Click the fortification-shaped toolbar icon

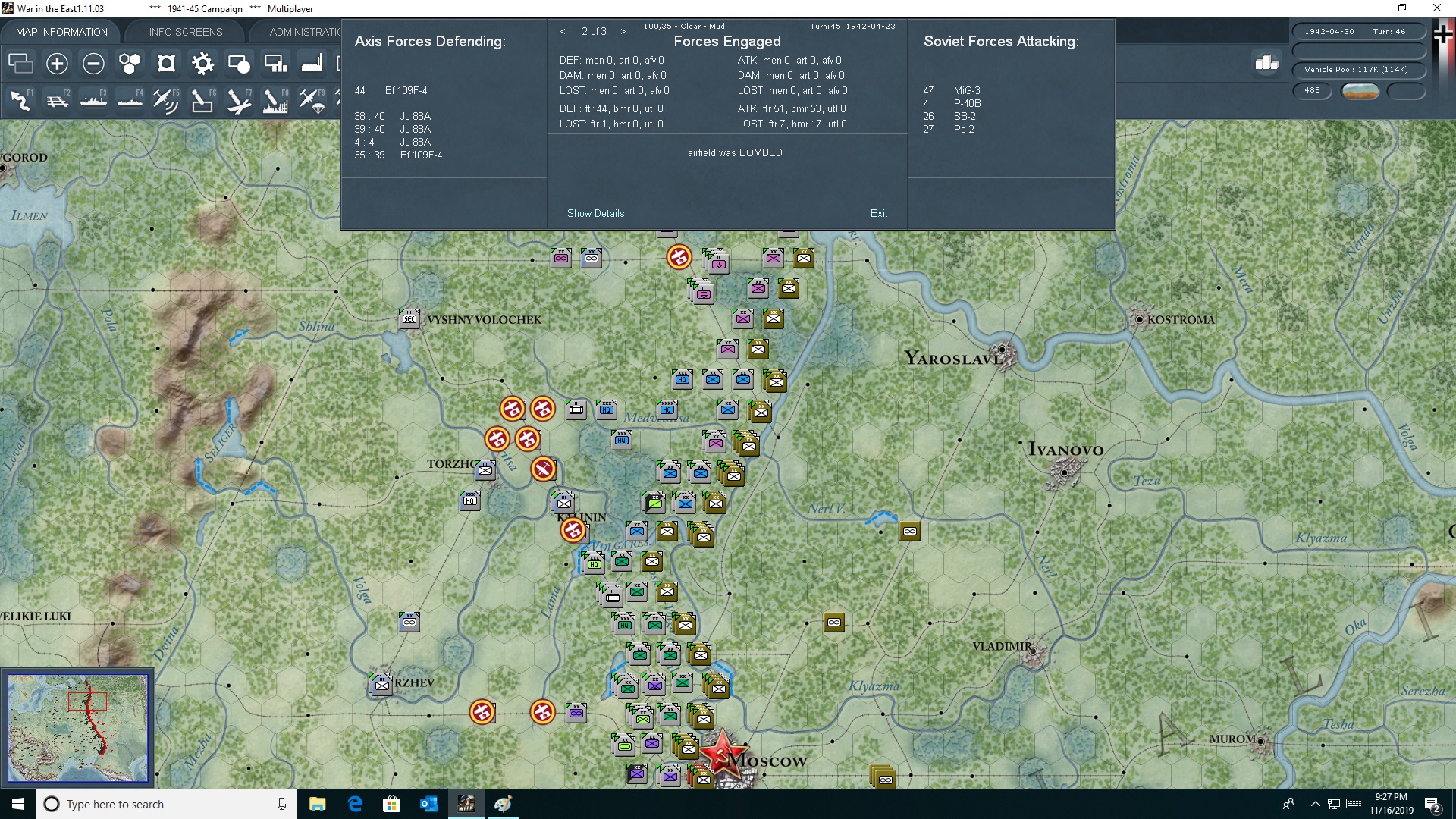click(166, 63)
